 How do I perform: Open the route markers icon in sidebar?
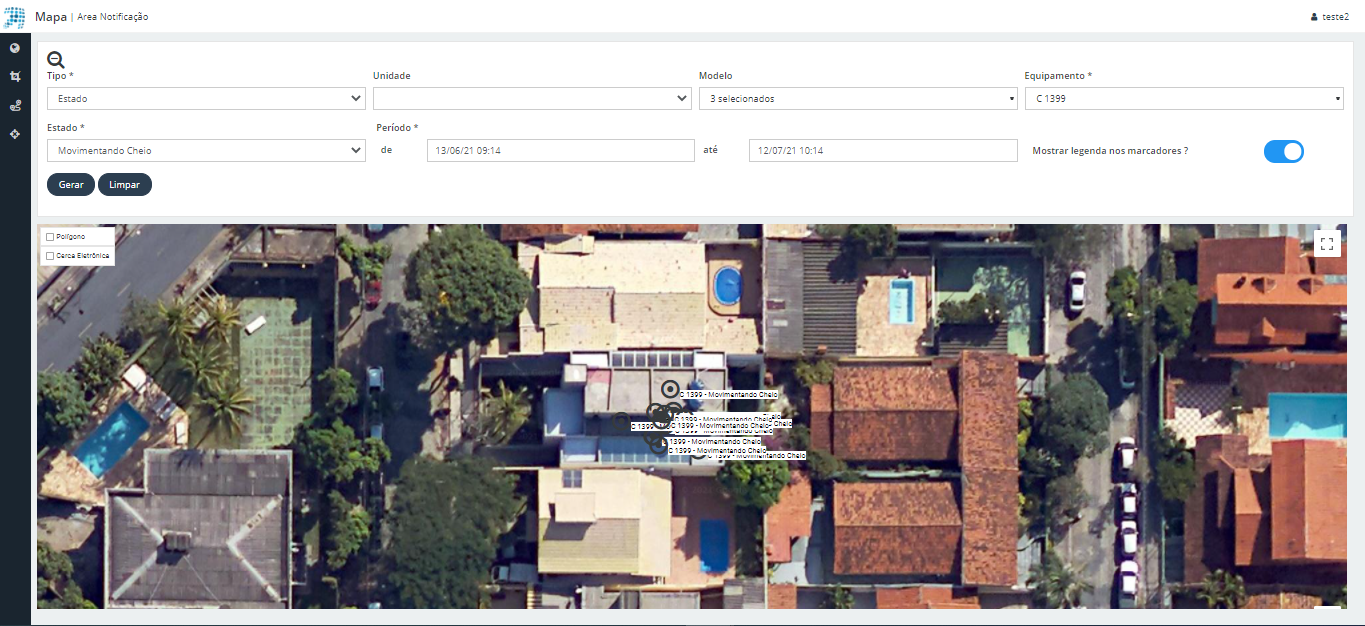(x=15, y=105)
